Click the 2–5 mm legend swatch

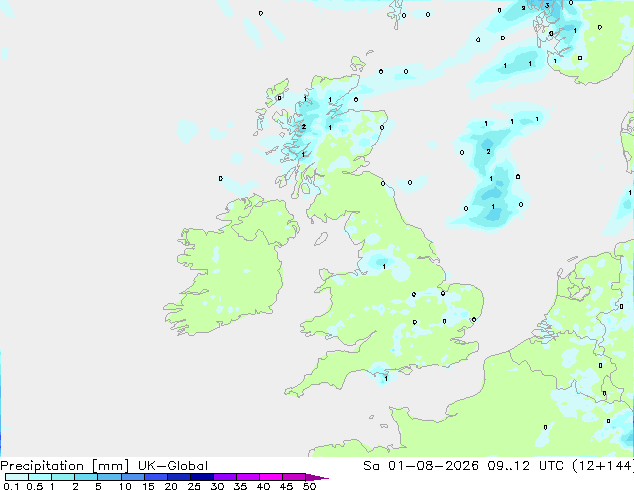[x=86, y=477]
